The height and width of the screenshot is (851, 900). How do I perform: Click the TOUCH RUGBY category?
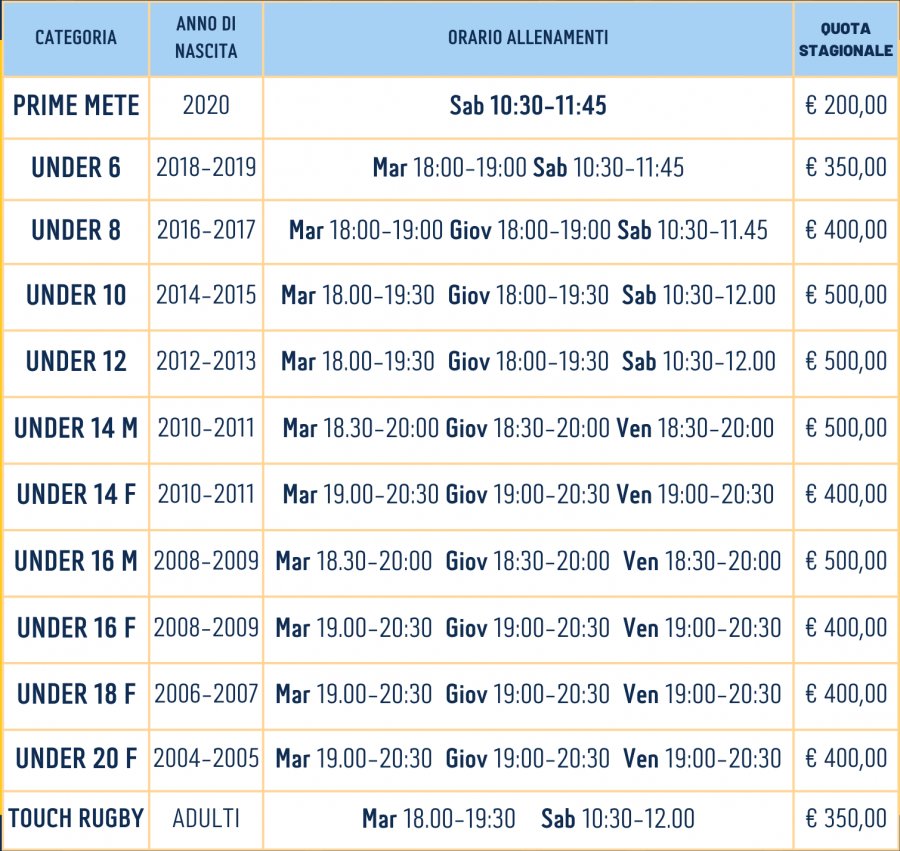tap(76, 818)
